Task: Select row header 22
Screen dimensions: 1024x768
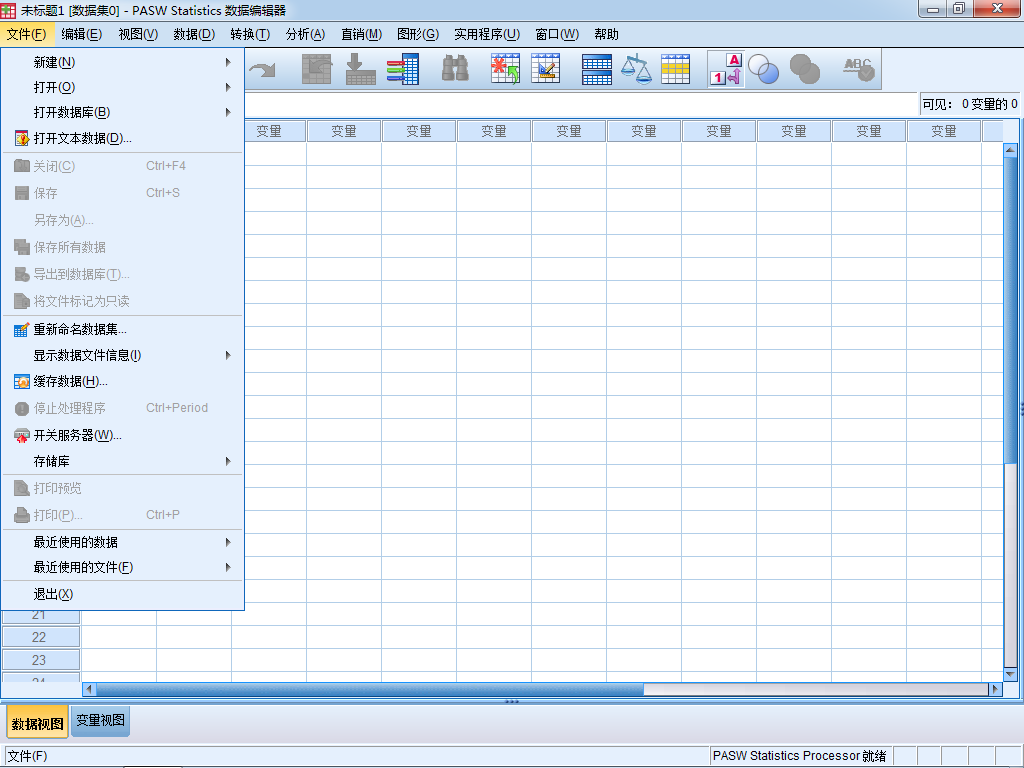Action: coord(40,637)
